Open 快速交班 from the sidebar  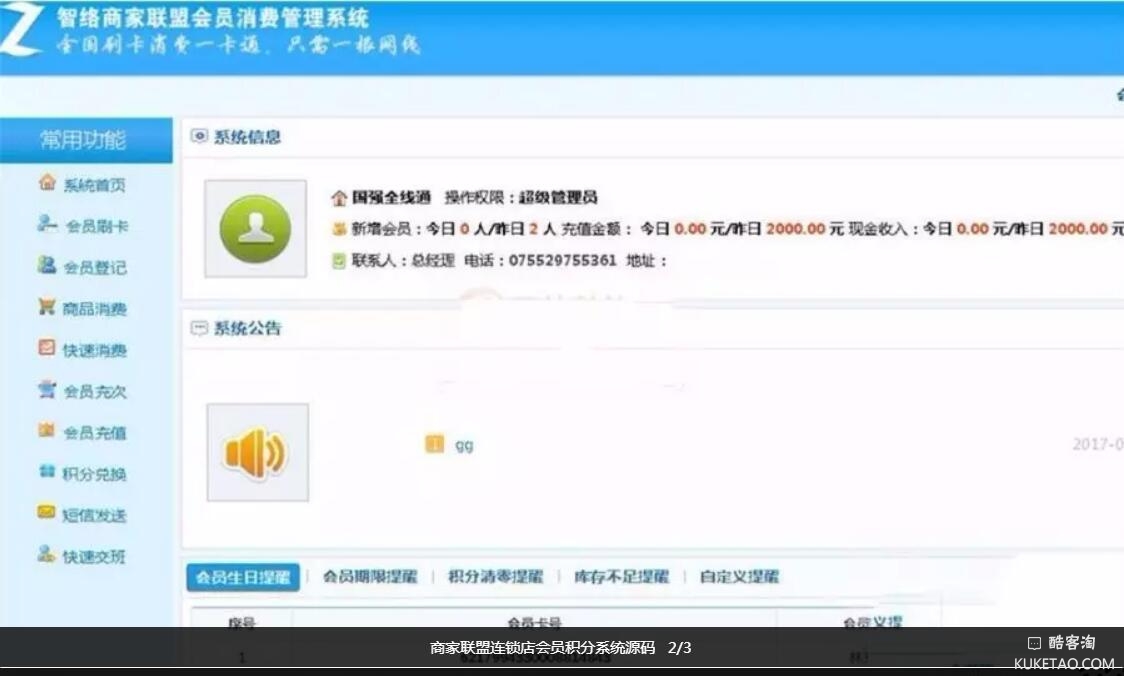95,557
